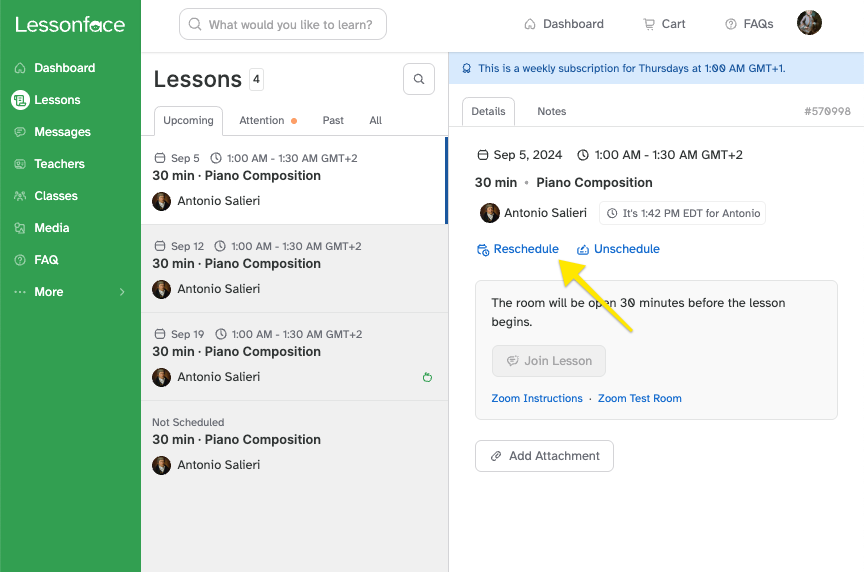Image resolution: width=864 pixels, height=572 pixels.
Task: Open Classes from the sidebar
Action: click(x=55, y=196)
